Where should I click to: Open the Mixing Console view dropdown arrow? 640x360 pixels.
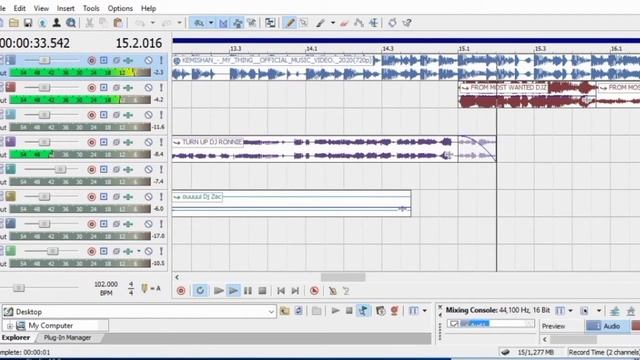[x=571, y=311]
